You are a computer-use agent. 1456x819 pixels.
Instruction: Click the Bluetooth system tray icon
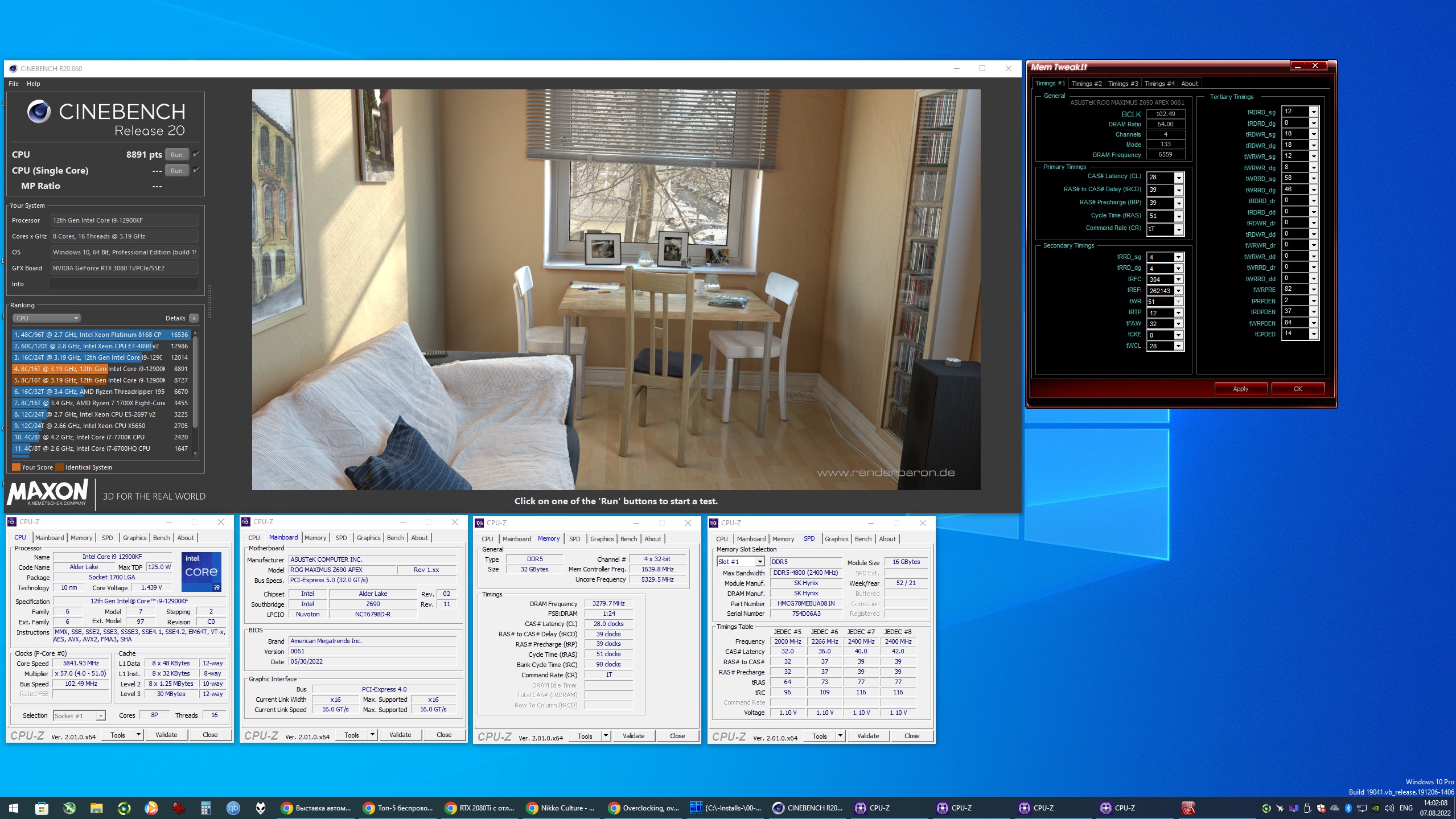coord(1348,808)
